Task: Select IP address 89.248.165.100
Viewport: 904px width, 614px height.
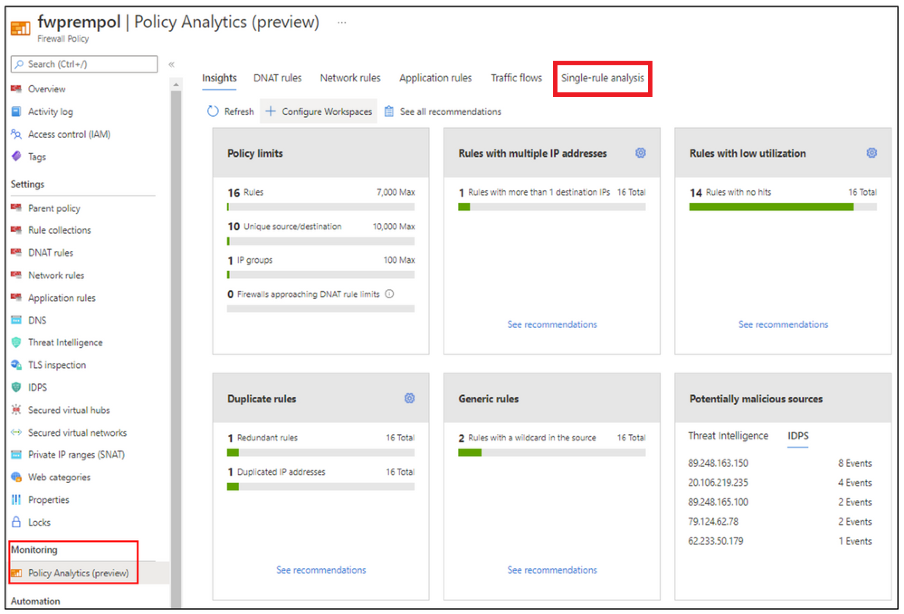Action: (x=718, y=502)
